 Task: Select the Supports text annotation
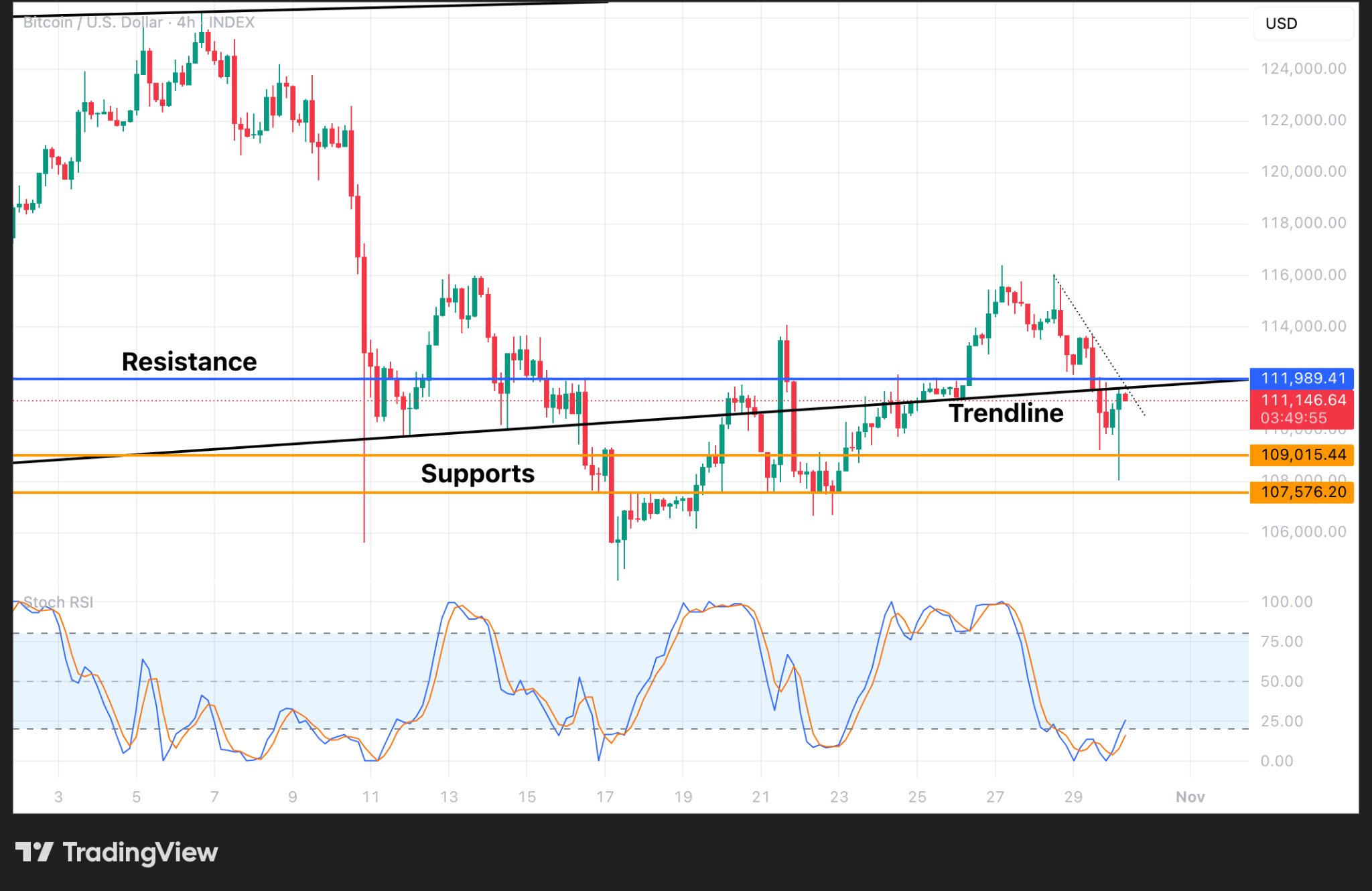pyautogui.click(x=477, y=474)
